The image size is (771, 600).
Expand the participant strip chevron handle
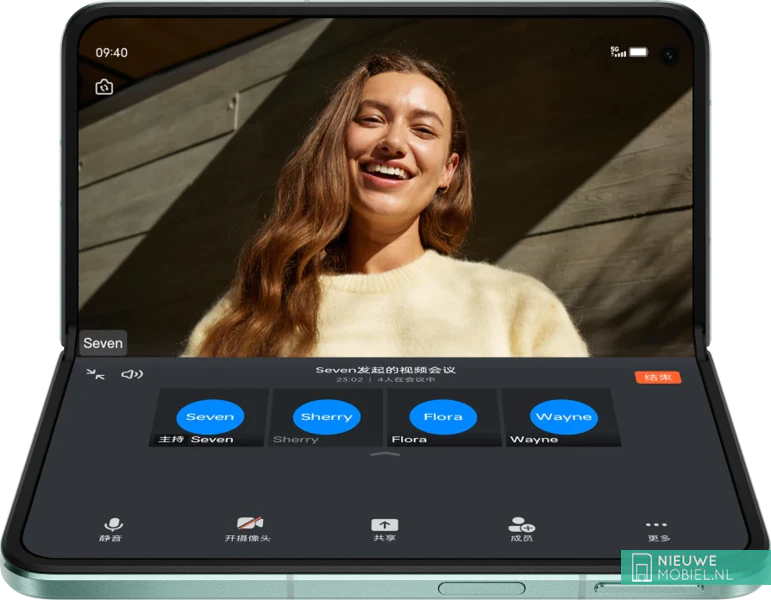[x=385, y=454]
